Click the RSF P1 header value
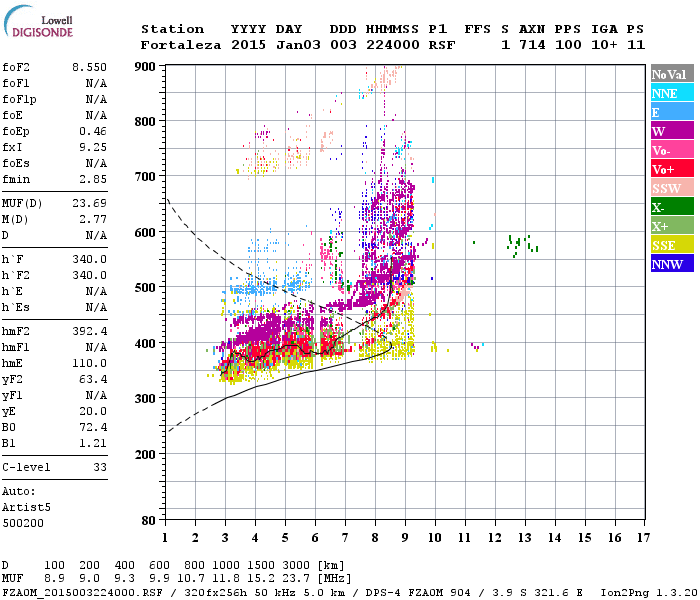 tap(442, 45)
